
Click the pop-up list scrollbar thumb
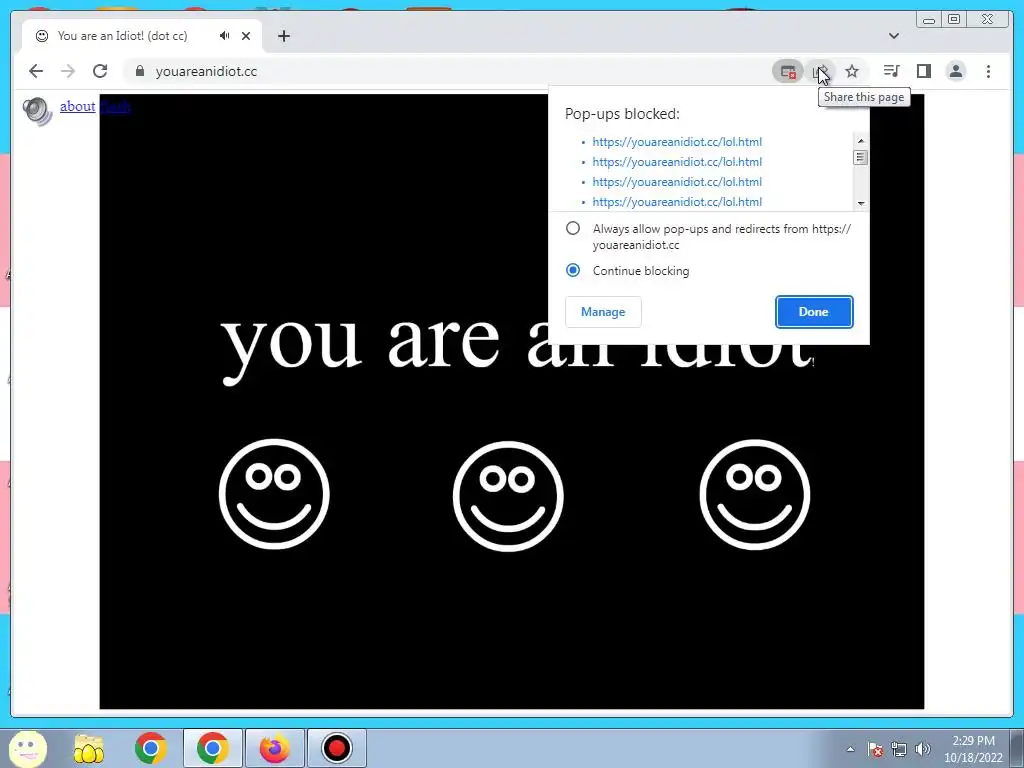click(x=861, y=157)
